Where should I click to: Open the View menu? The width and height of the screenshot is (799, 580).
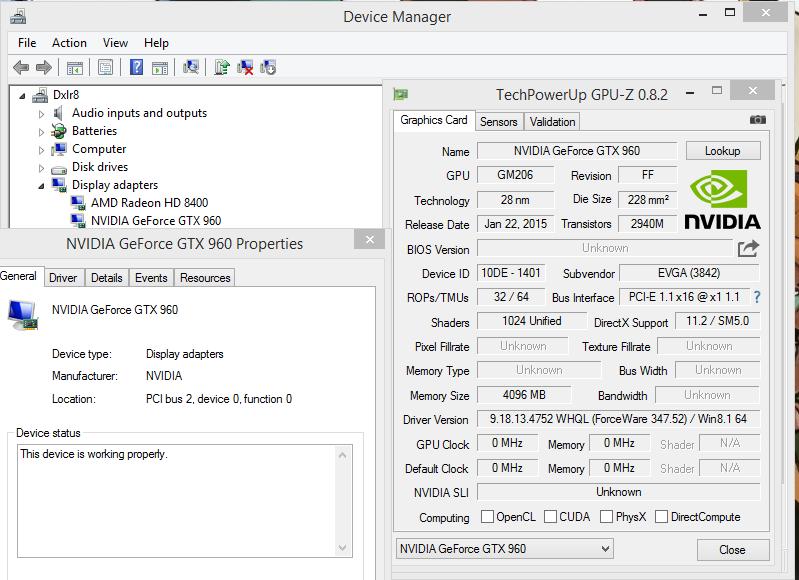tap(115, 43)
